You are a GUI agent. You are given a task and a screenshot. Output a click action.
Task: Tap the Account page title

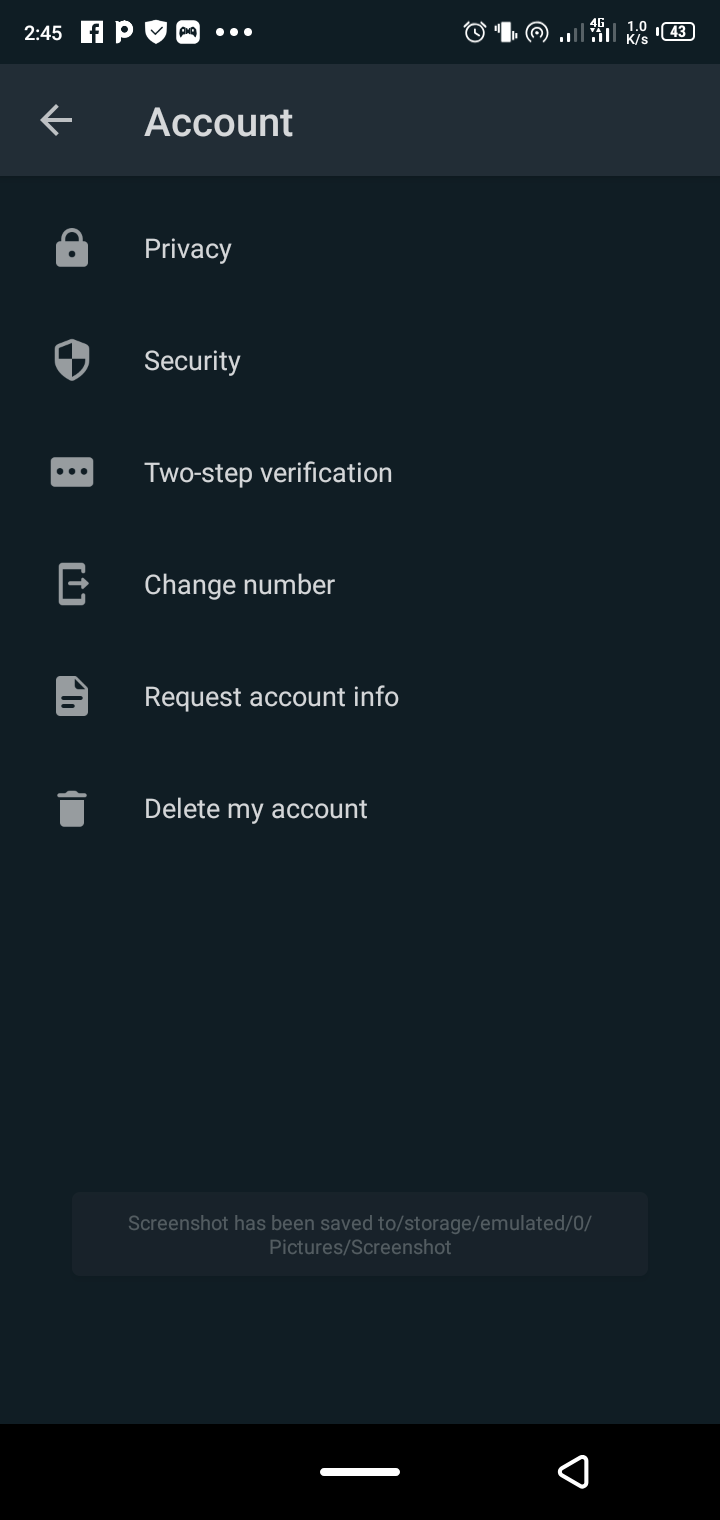pos(218,122)
